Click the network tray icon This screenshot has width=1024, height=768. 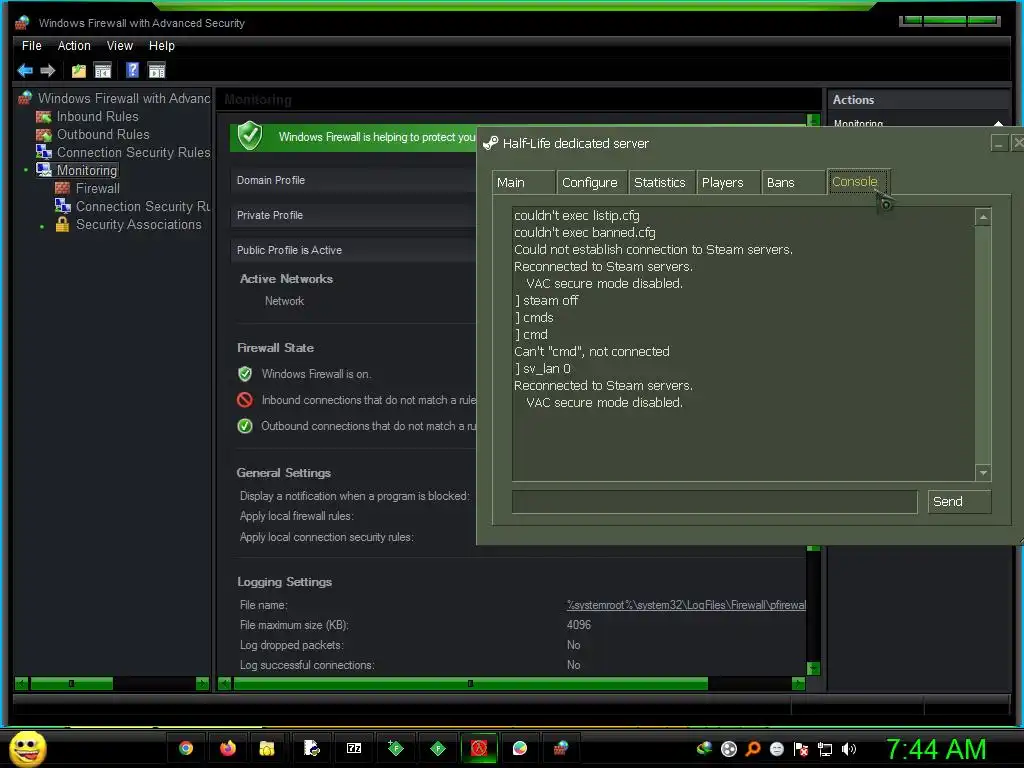[x=825, y=750]
